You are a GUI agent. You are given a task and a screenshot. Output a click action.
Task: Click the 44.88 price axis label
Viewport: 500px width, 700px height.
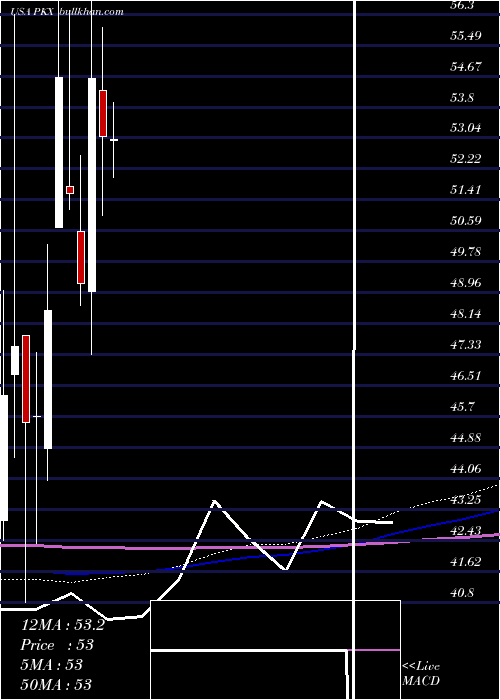[466, 438]
